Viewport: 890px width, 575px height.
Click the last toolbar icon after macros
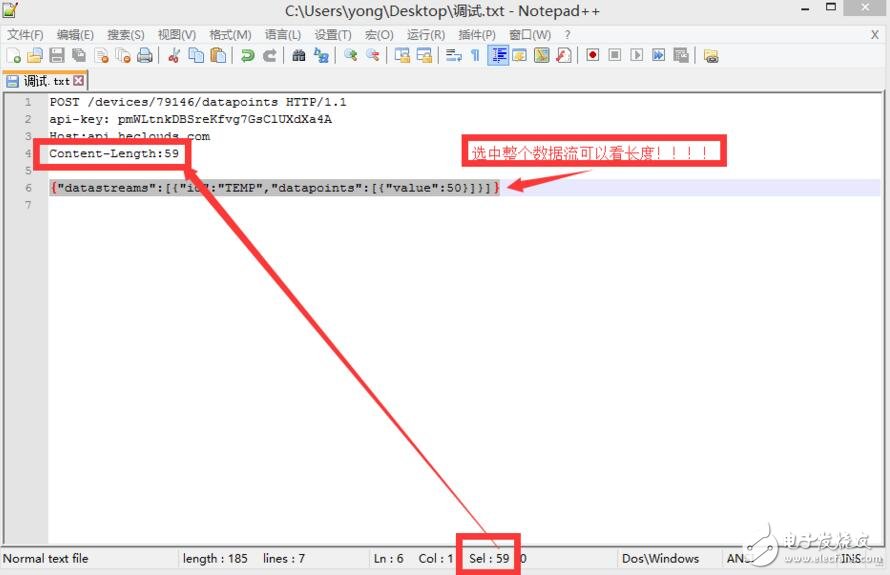coord(711,56)
